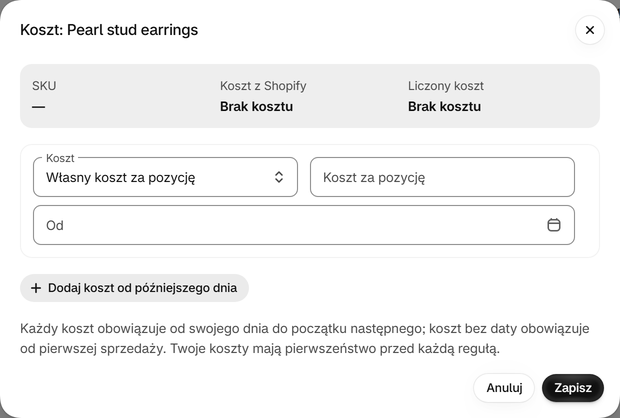Click the up-down chevron in the Koszt selector

(x=279, y=177)
